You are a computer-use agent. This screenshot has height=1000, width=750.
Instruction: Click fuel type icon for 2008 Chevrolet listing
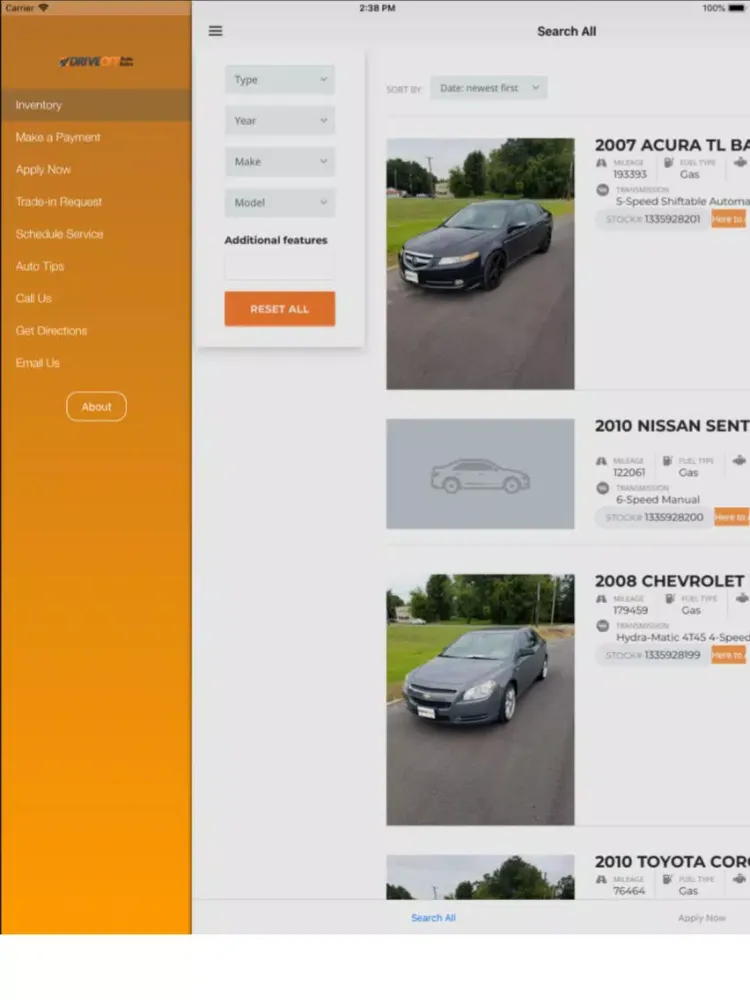pos(670,598)
